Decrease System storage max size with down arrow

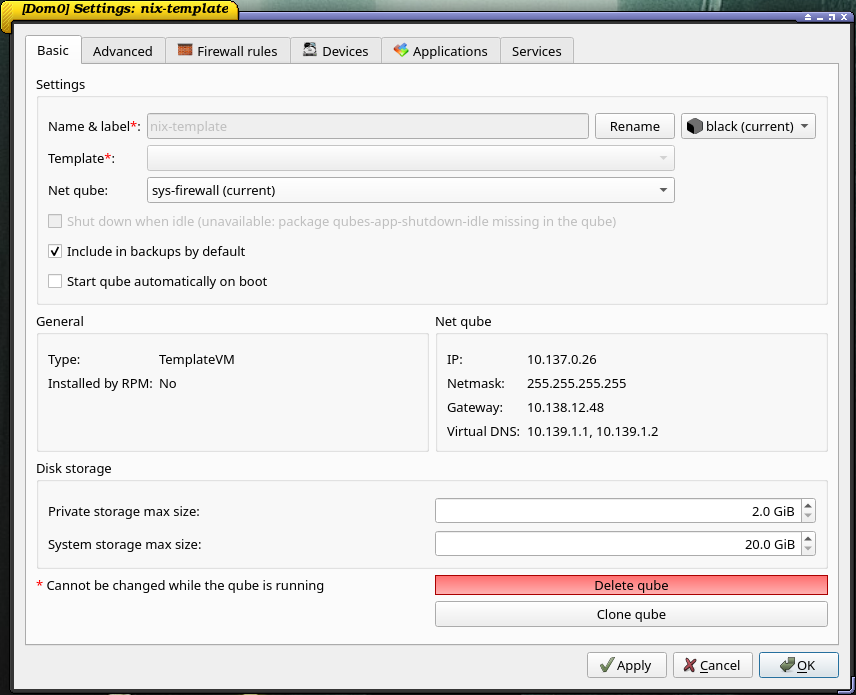tap(808, 550)
